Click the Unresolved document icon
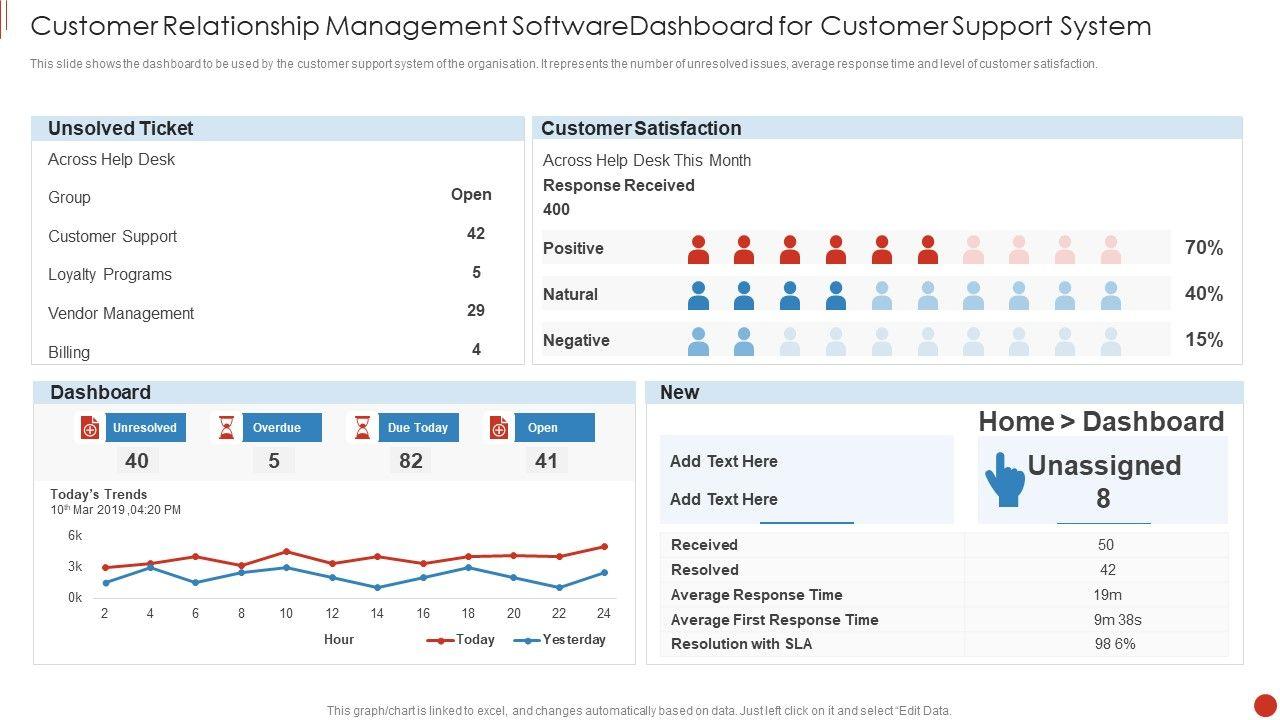This screenshot has width=1280, height=720. (x=90, y=428)
